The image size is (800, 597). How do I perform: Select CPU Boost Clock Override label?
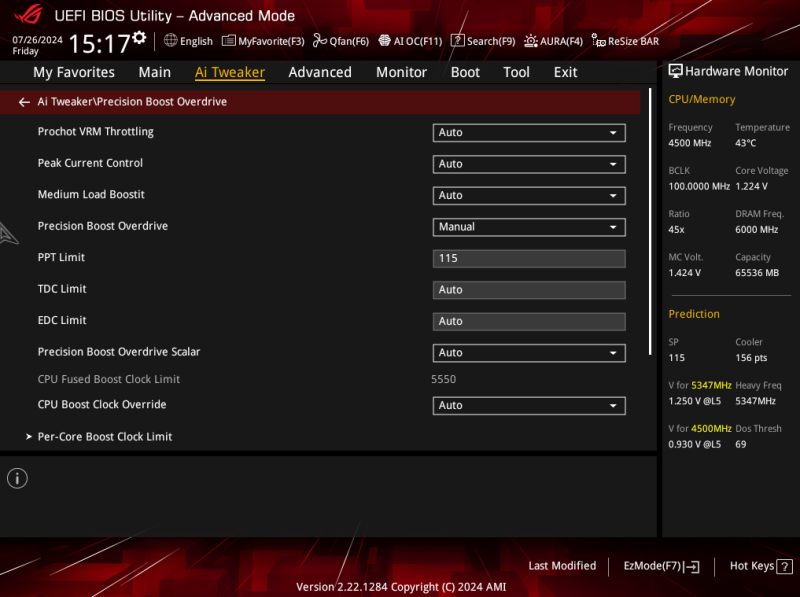pos(102,405)
